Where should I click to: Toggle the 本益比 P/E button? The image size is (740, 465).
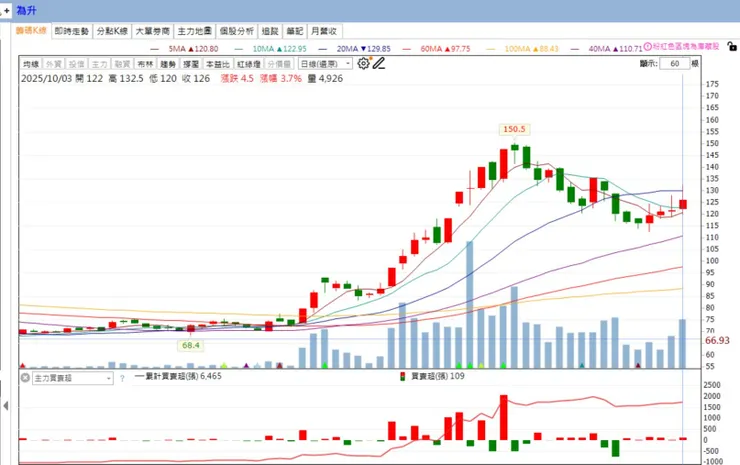tap(218, 64)
